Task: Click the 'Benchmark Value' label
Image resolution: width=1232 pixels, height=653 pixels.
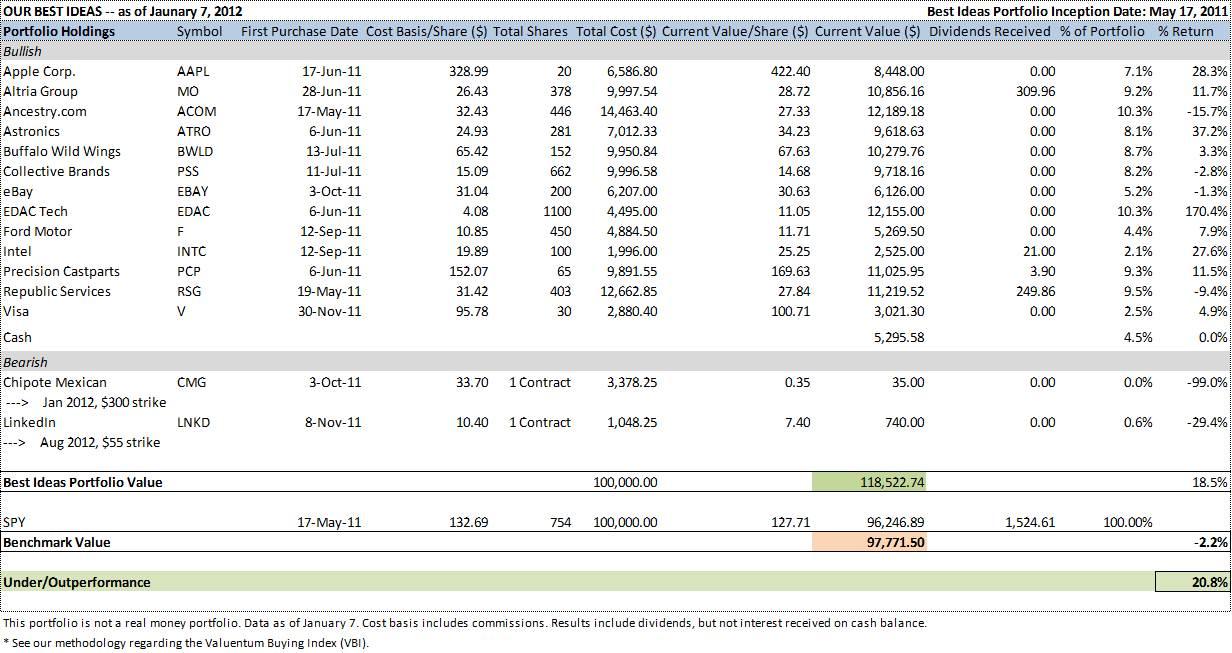Action: click(x=57, y=542)
